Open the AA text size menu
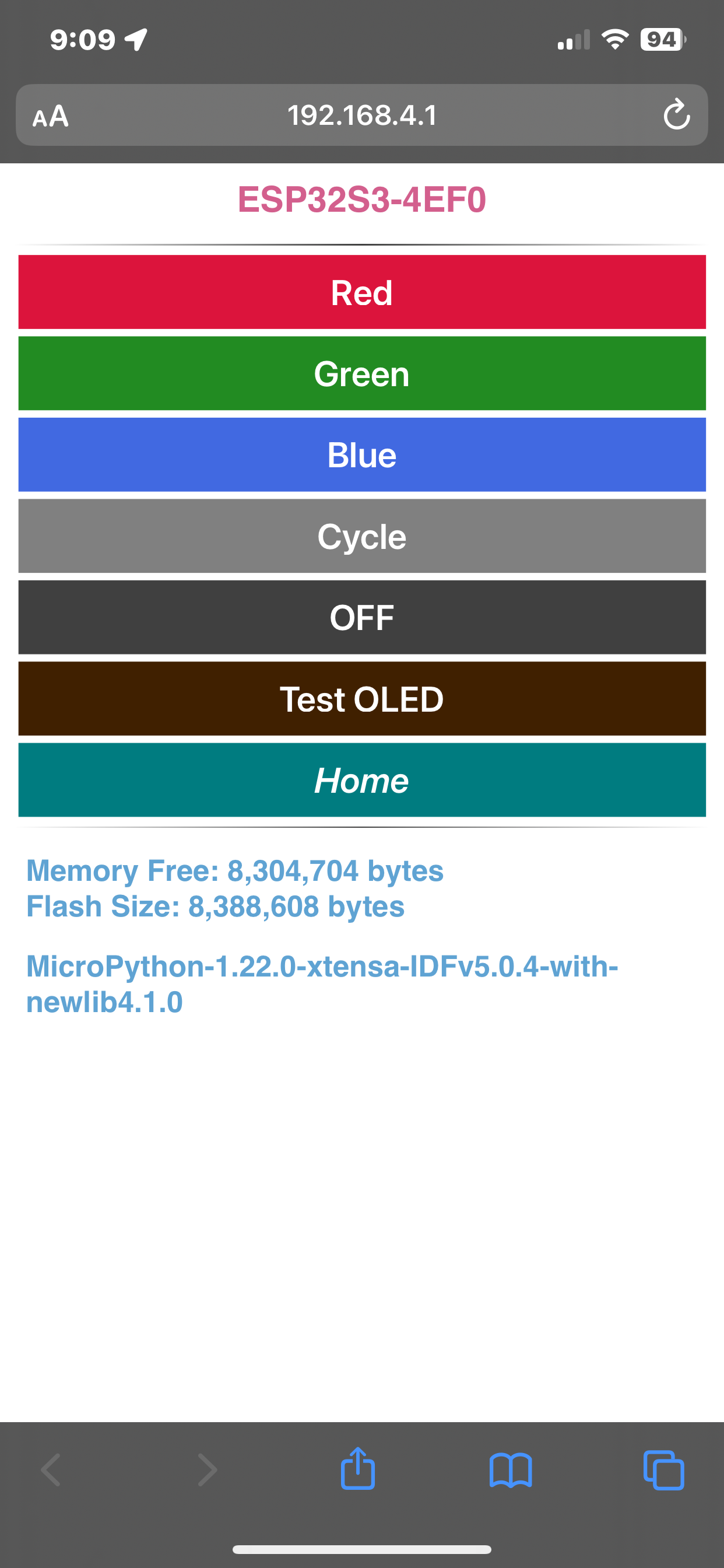The width and height of the screenshot is (724, 1568). [51, 116]
